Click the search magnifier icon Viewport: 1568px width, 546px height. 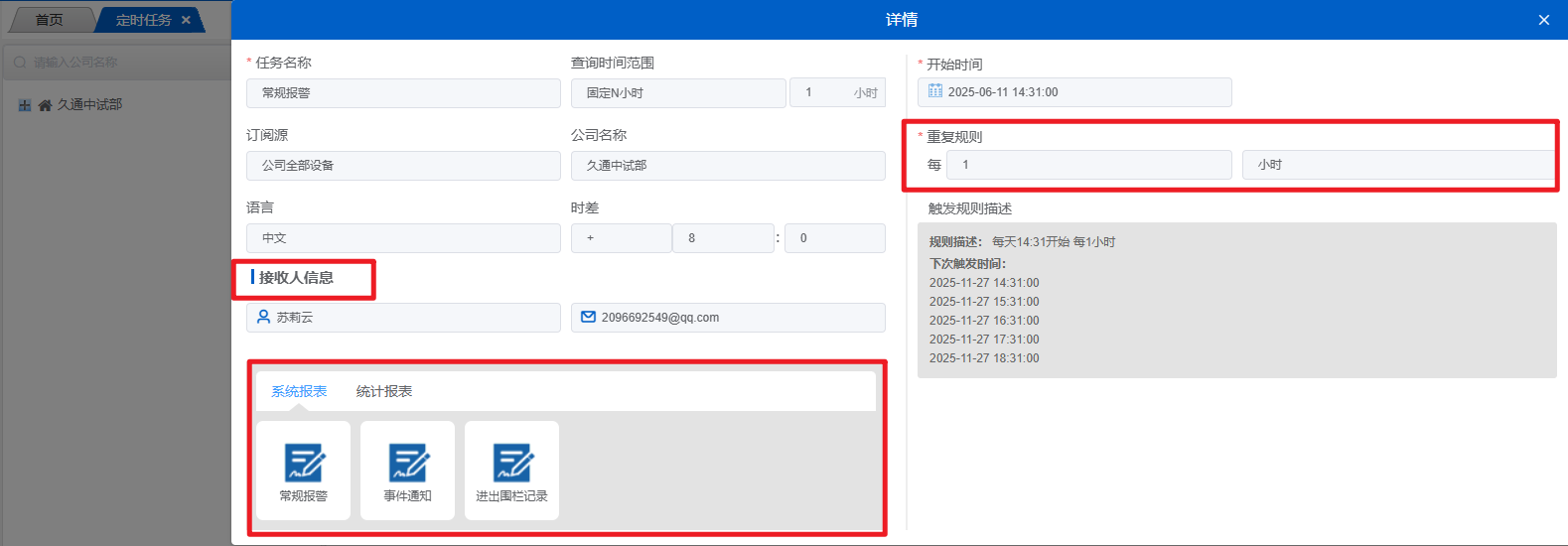20,63
